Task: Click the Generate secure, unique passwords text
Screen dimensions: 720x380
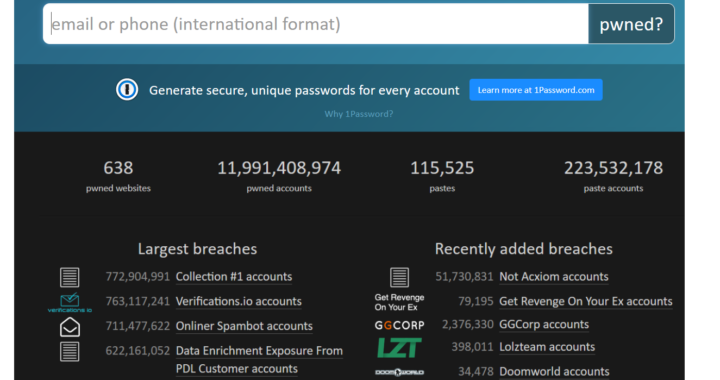Action: pos(304,90)
